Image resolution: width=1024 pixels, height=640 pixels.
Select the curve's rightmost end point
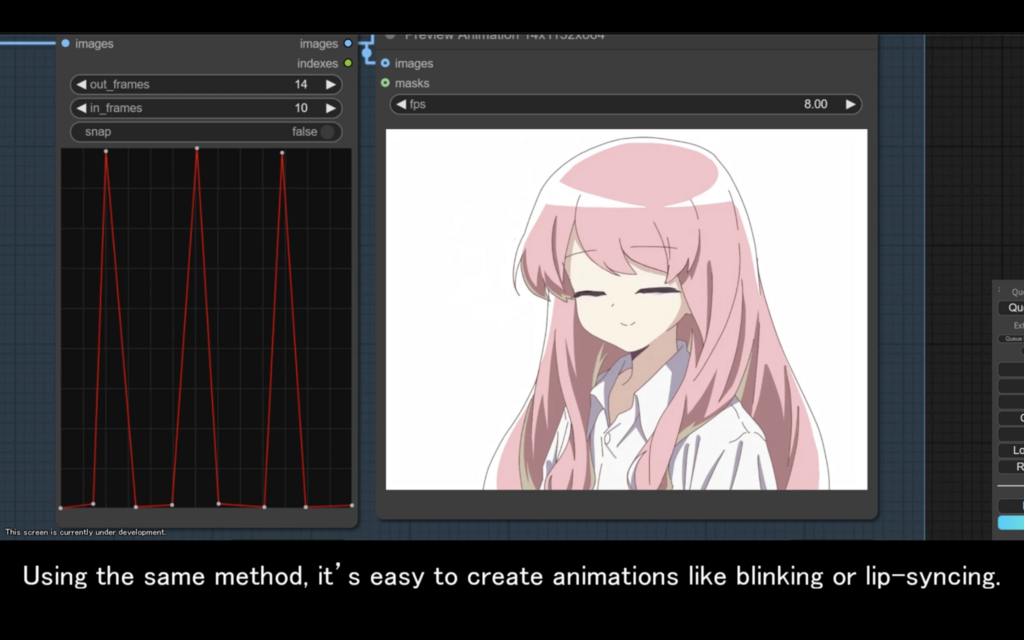click(352, 505)
